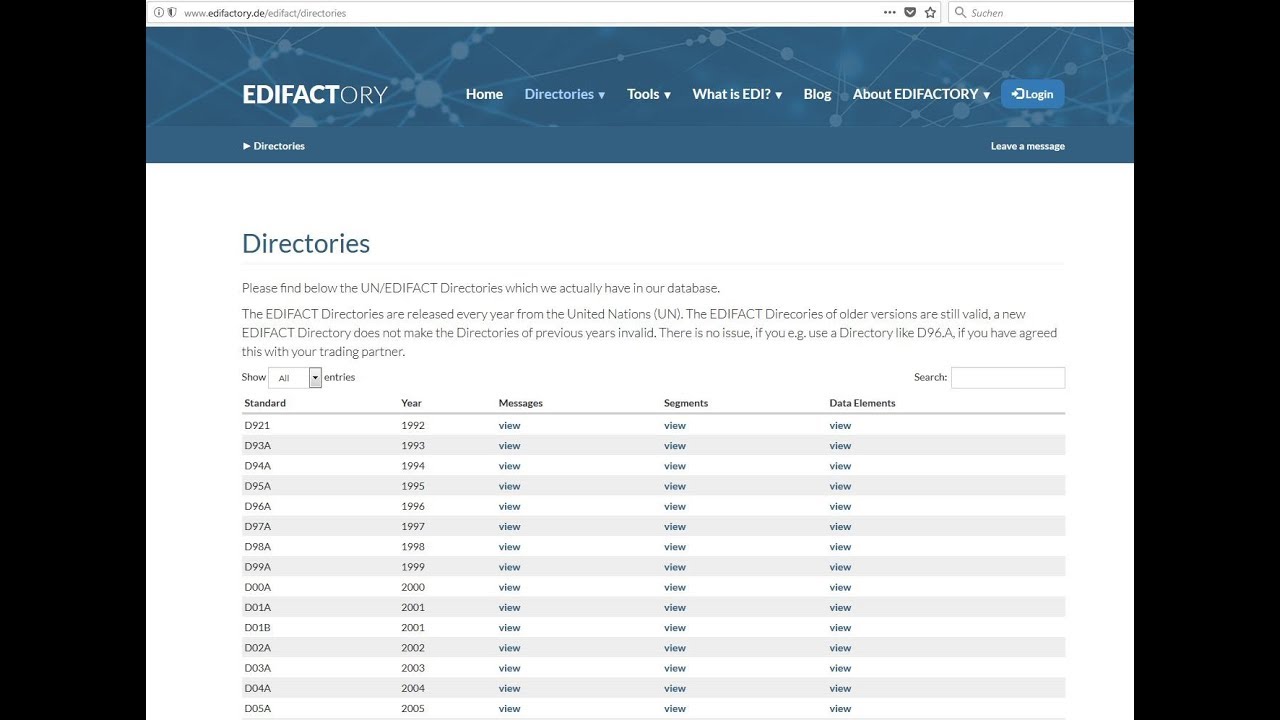This screenshot has height=720, width=1280.
Task: Open the Show entries dropdown
Action: (x=295, y=377)
